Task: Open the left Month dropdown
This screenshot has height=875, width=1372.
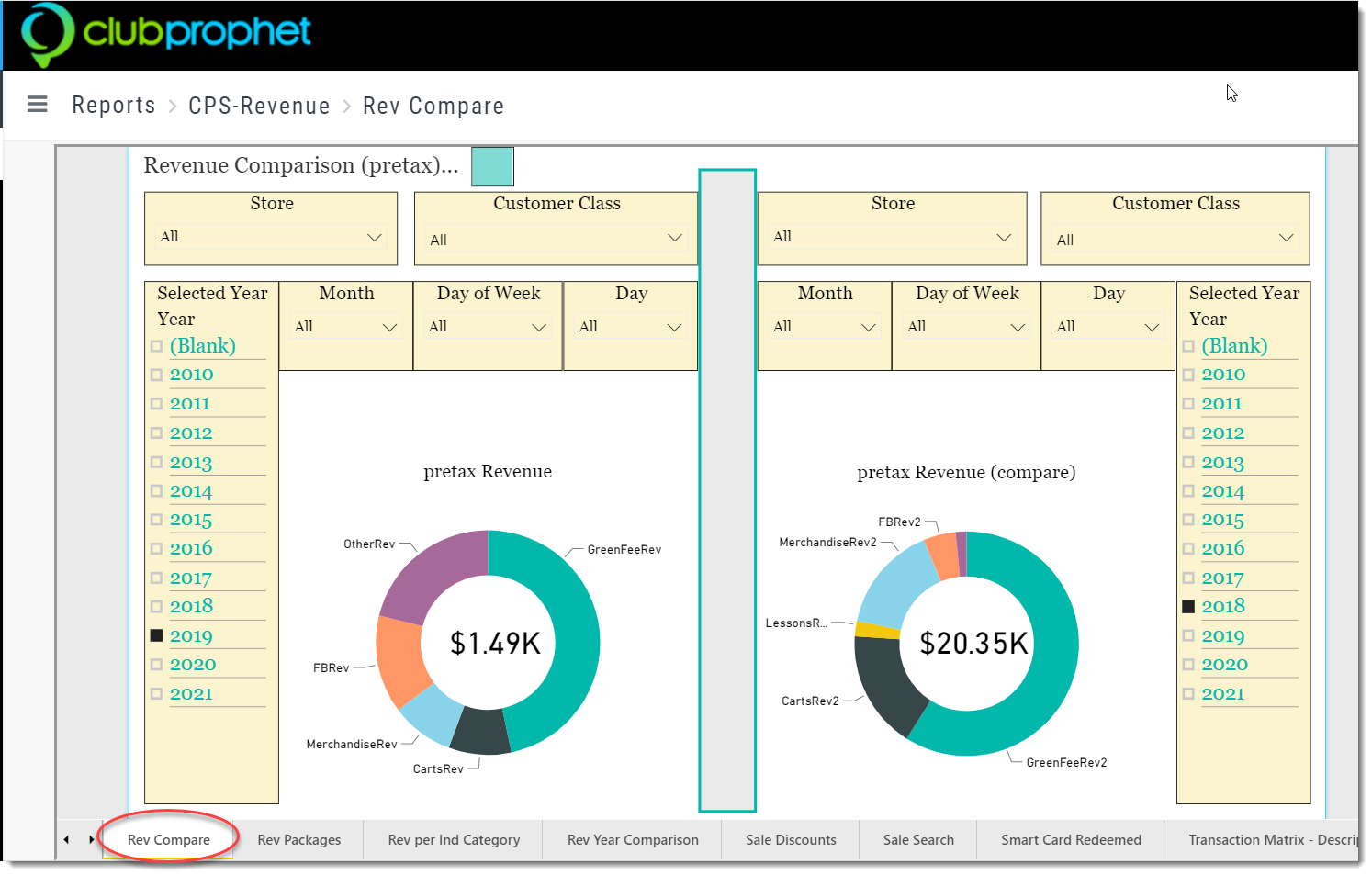Action: 346,327
